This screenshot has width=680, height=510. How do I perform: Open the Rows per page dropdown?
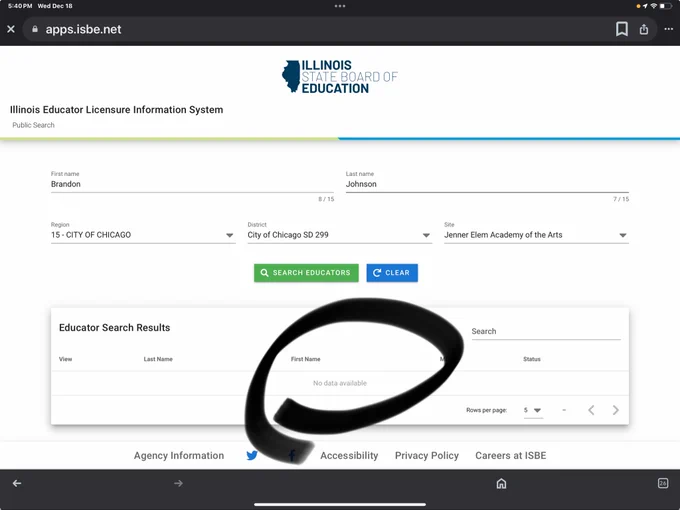click(x=533, y=410)
